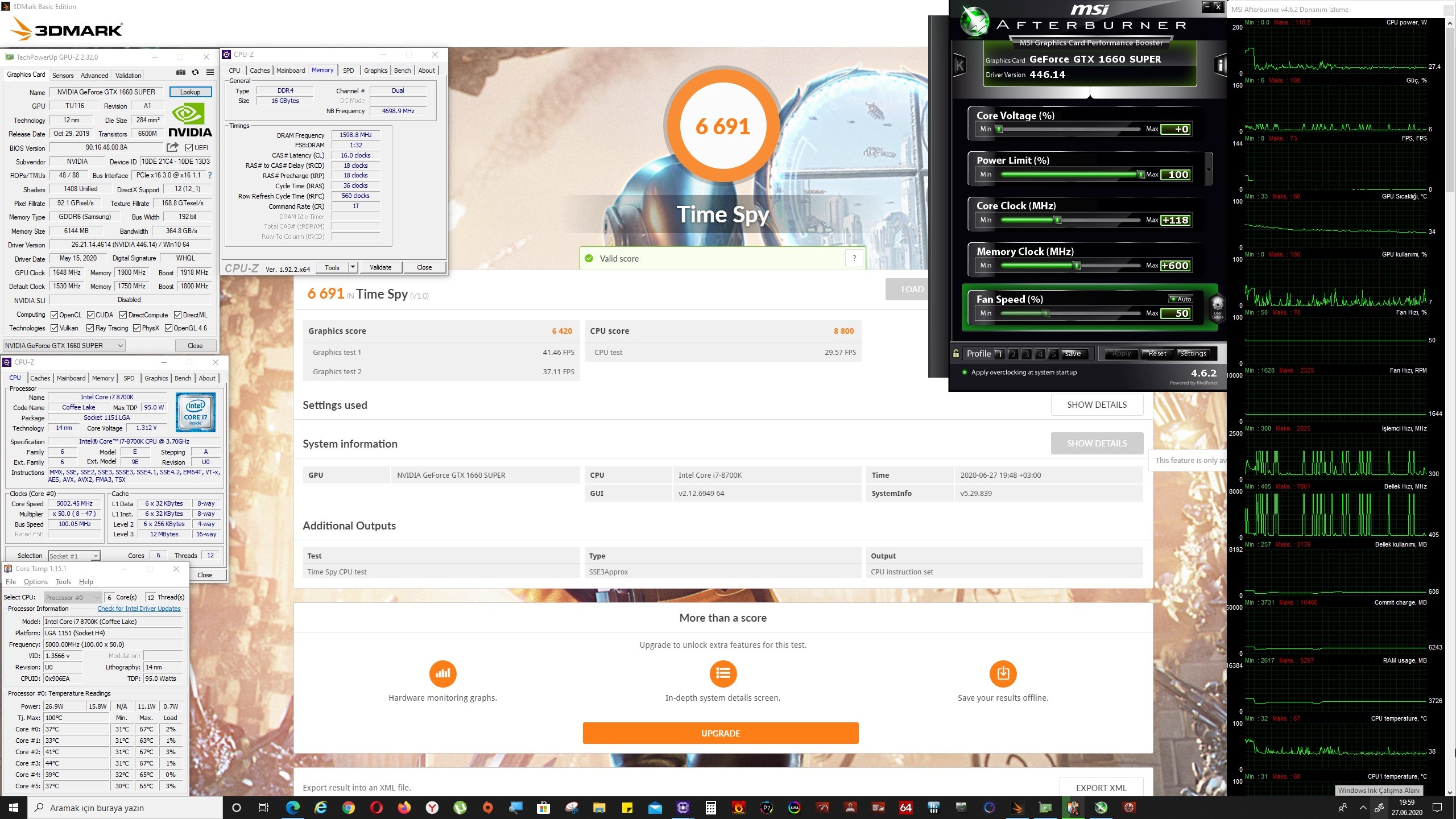The height and width of the screenshot is (819, 1456).
Task: Toggle the DirectML checkbox in GPU-Z
Action: (x=177, y=315)
